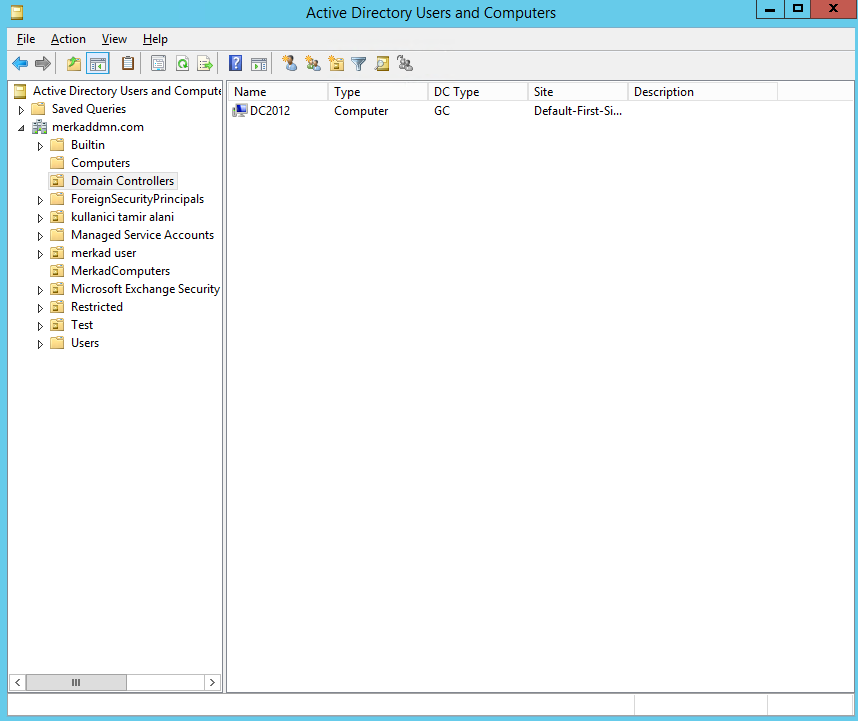Viewport: 858px width, 721px height.
Task: Collapse the merkaddmn.com domain node
Action: pyautogui.click(x=21, y=128)
